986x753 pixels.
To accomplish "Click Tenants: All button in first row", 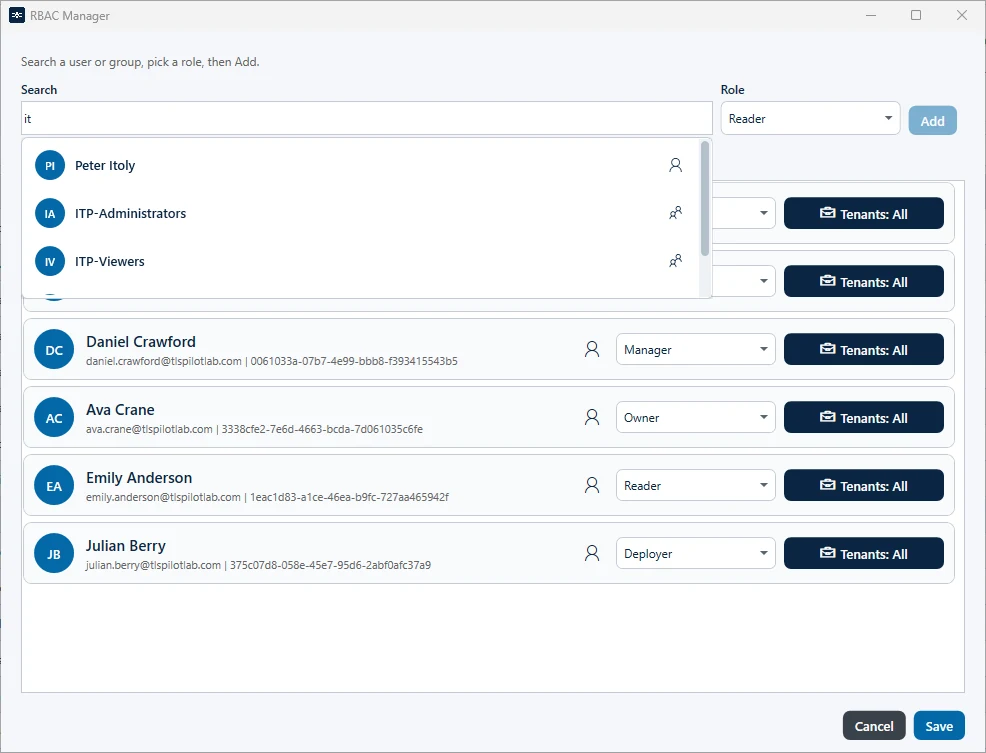I will pyautogui.click(x=863, y=213).
